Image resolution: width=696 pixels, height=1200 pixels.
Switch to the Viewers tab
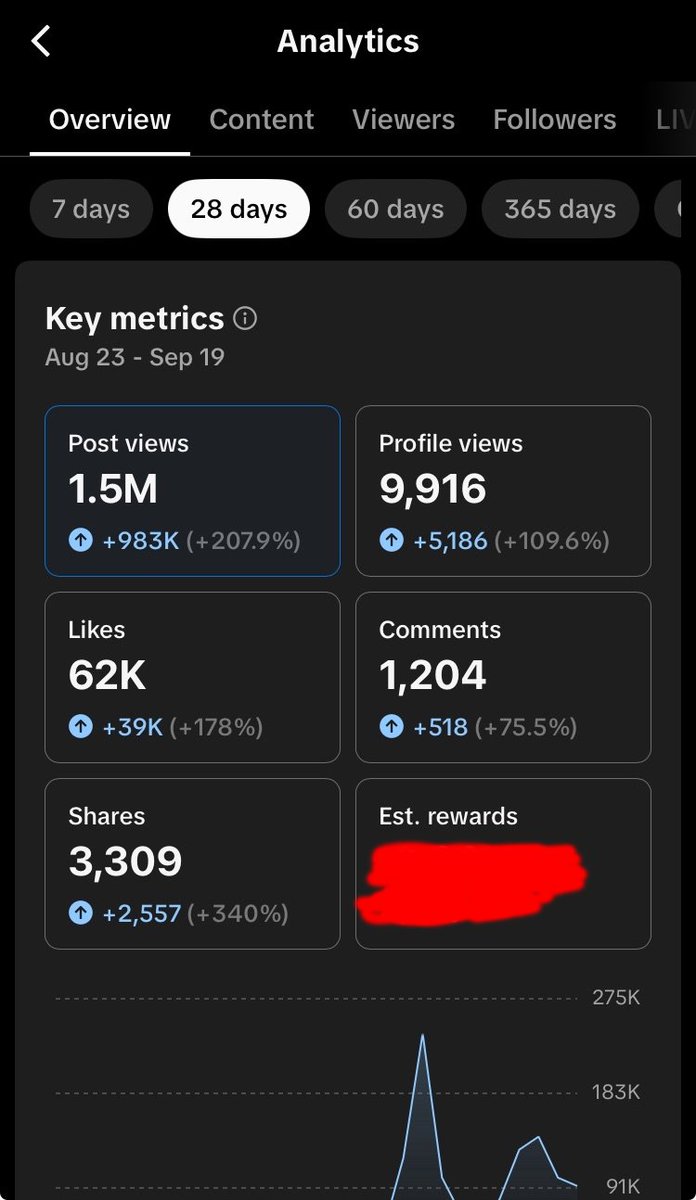point(403,120)
